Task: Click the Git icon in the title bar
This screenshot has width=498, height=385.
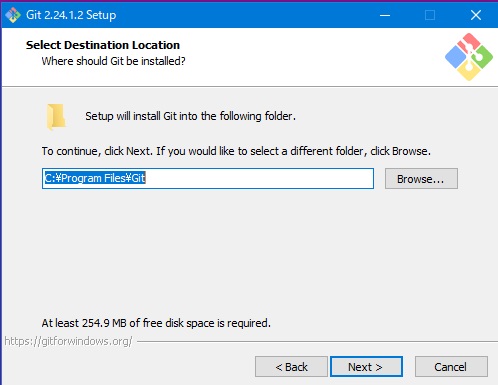Action: click(13, 15)
